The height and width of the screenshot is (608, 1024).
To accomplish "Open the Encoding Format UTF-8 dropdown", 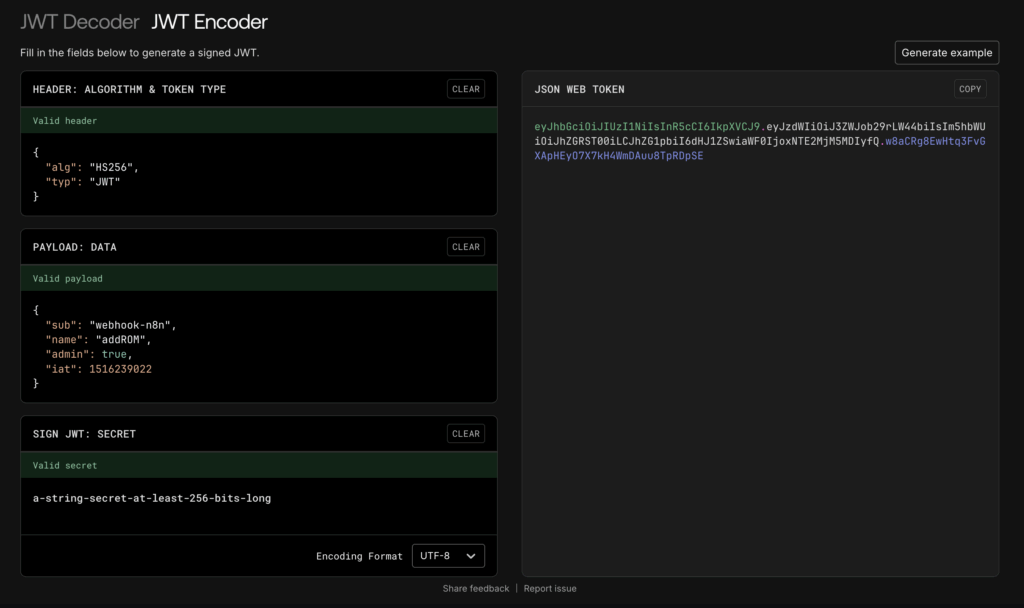I will click(x=448, y=556).
